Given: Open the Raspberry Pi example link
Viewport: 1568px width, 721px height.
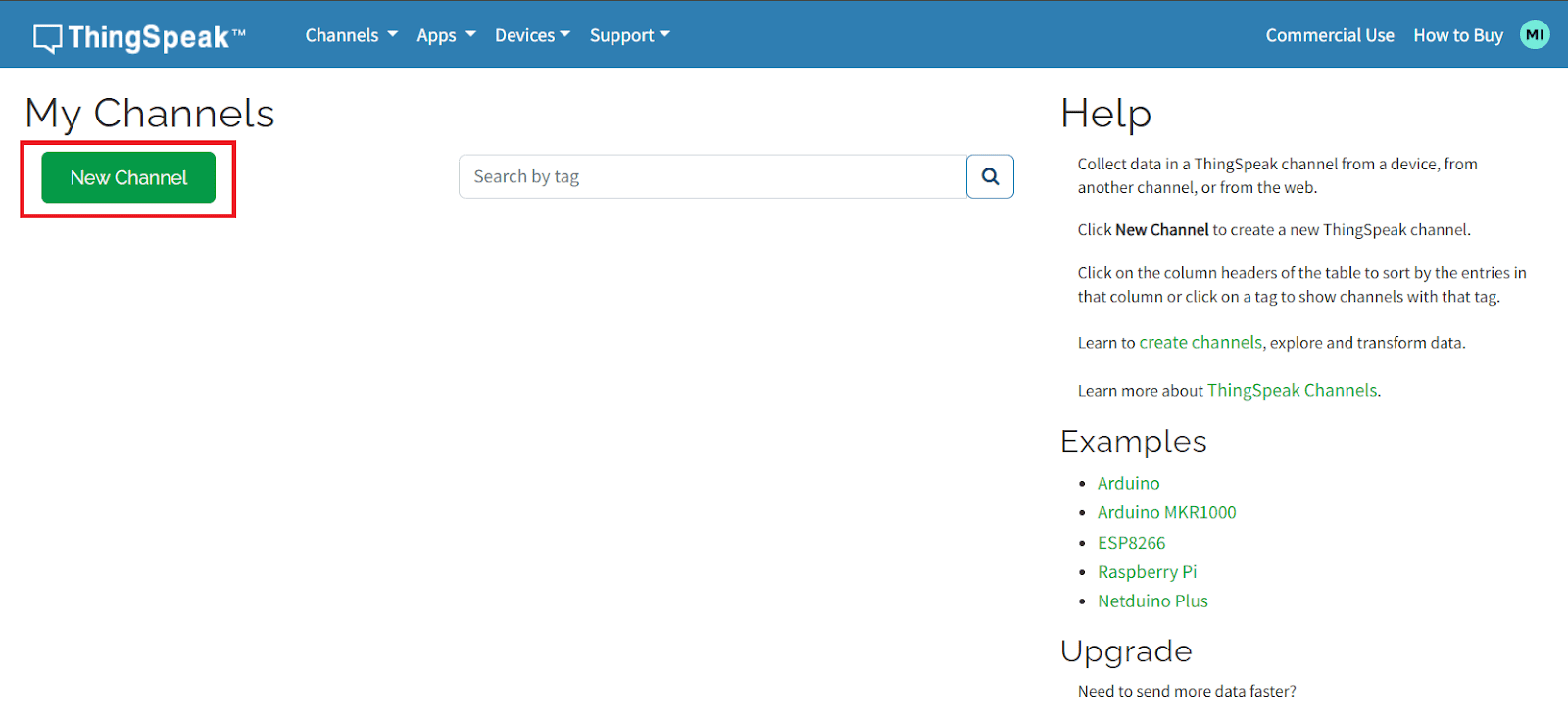Looking at the screenshot, I should (1147, 572).
